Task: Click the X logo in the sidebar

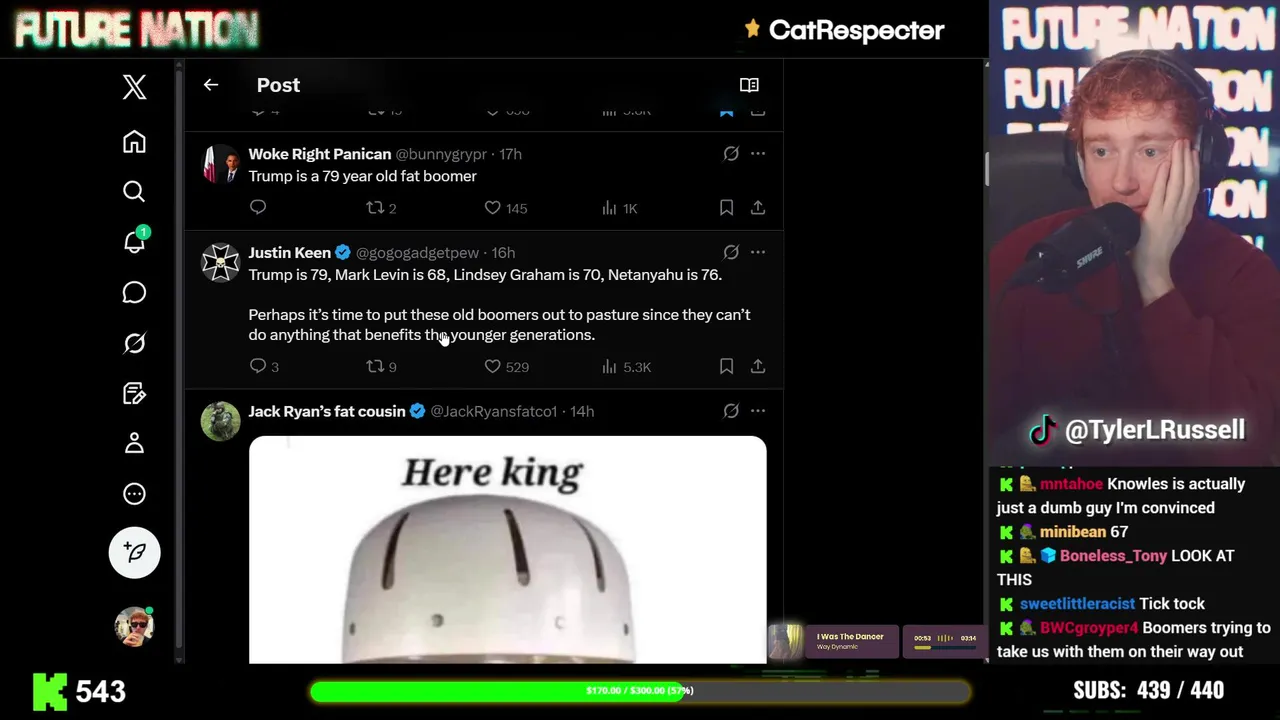Action: click(134, 87)
